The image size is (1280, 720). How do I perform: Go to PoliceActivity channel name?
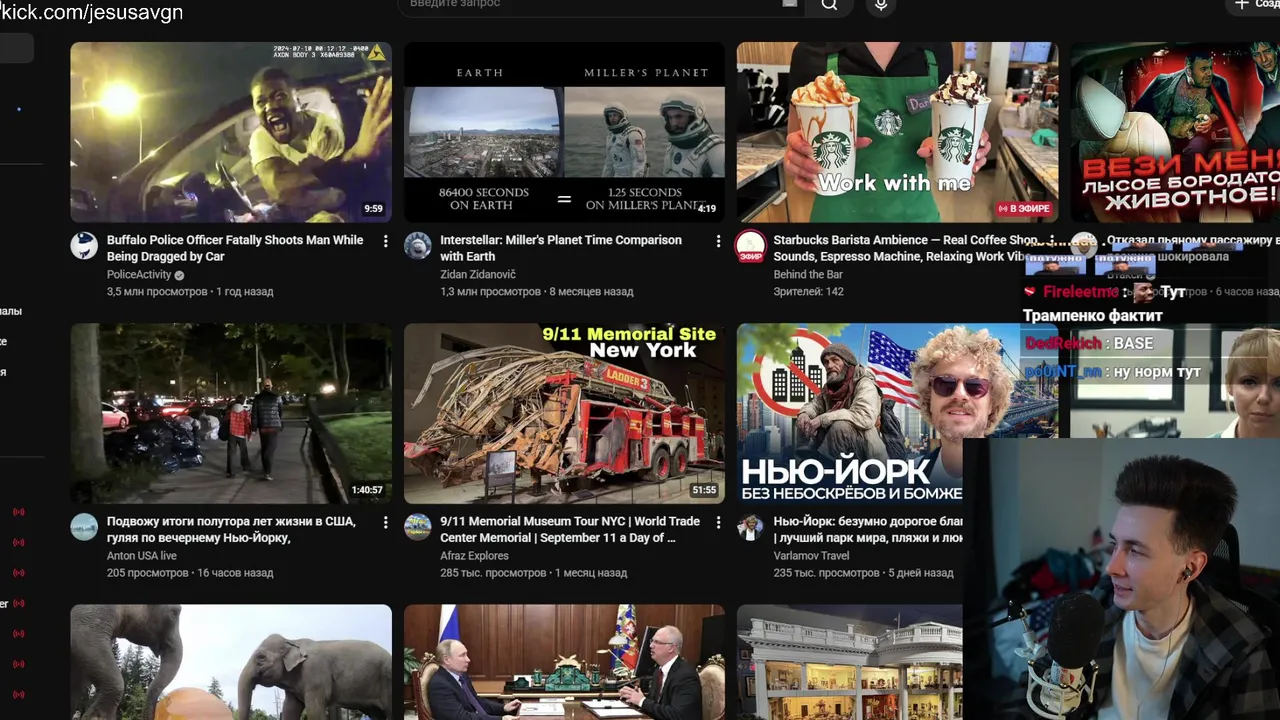click(139, 275)
